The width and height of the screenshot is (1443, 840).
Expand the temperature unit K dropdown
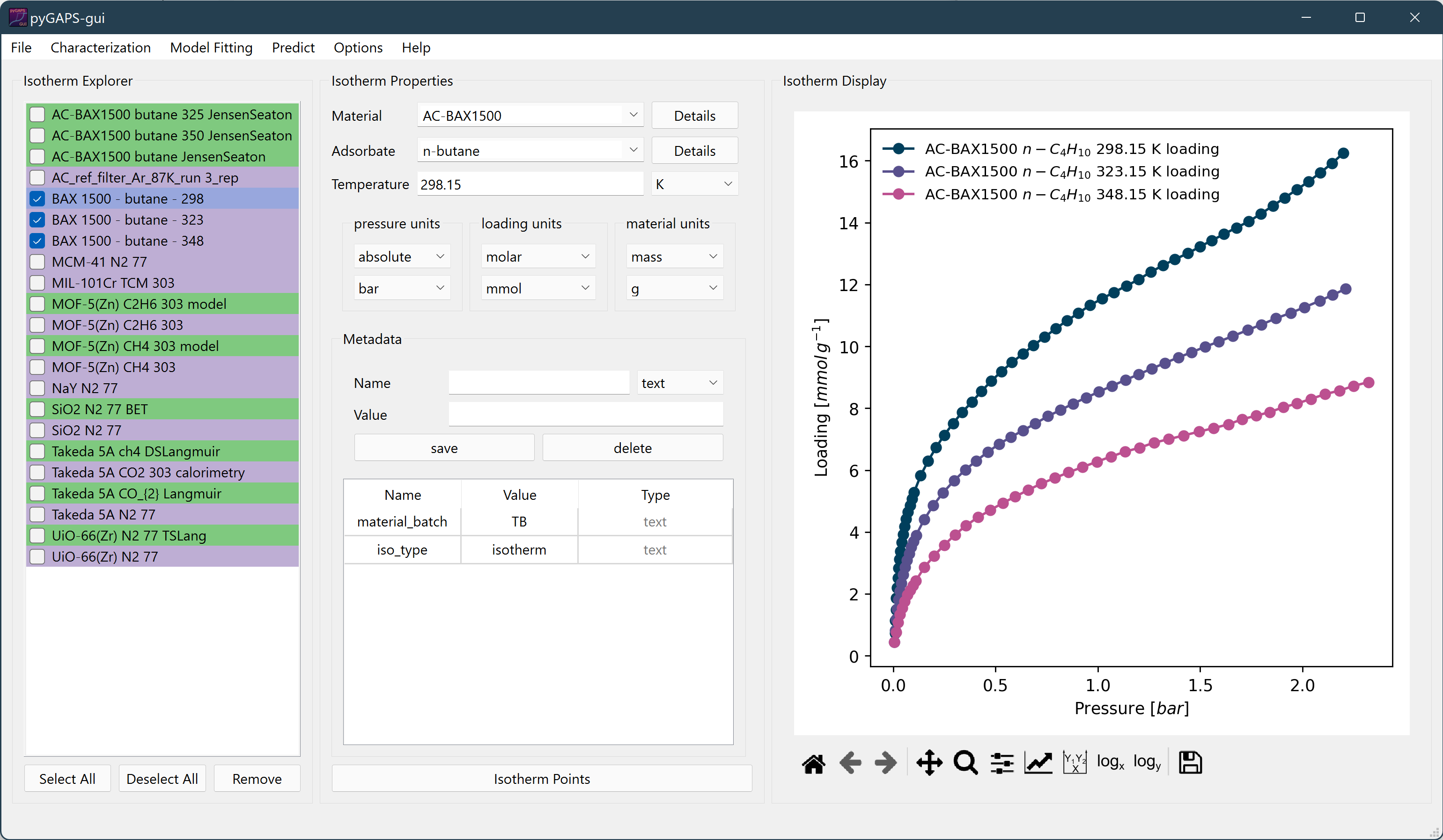694,184
